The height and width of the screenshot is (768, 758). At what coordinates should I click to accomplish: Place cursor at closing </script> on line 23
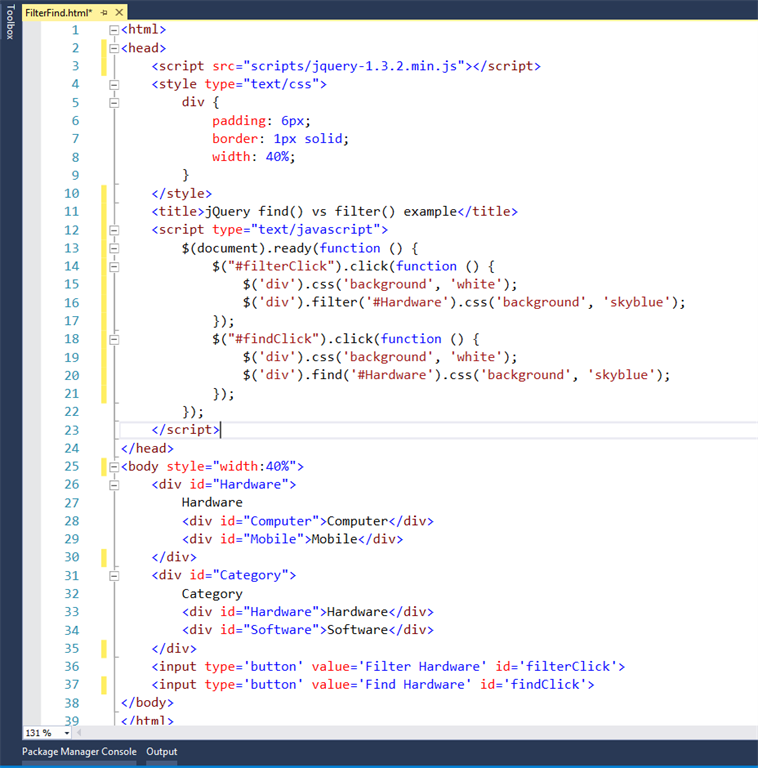coord(186,430)
